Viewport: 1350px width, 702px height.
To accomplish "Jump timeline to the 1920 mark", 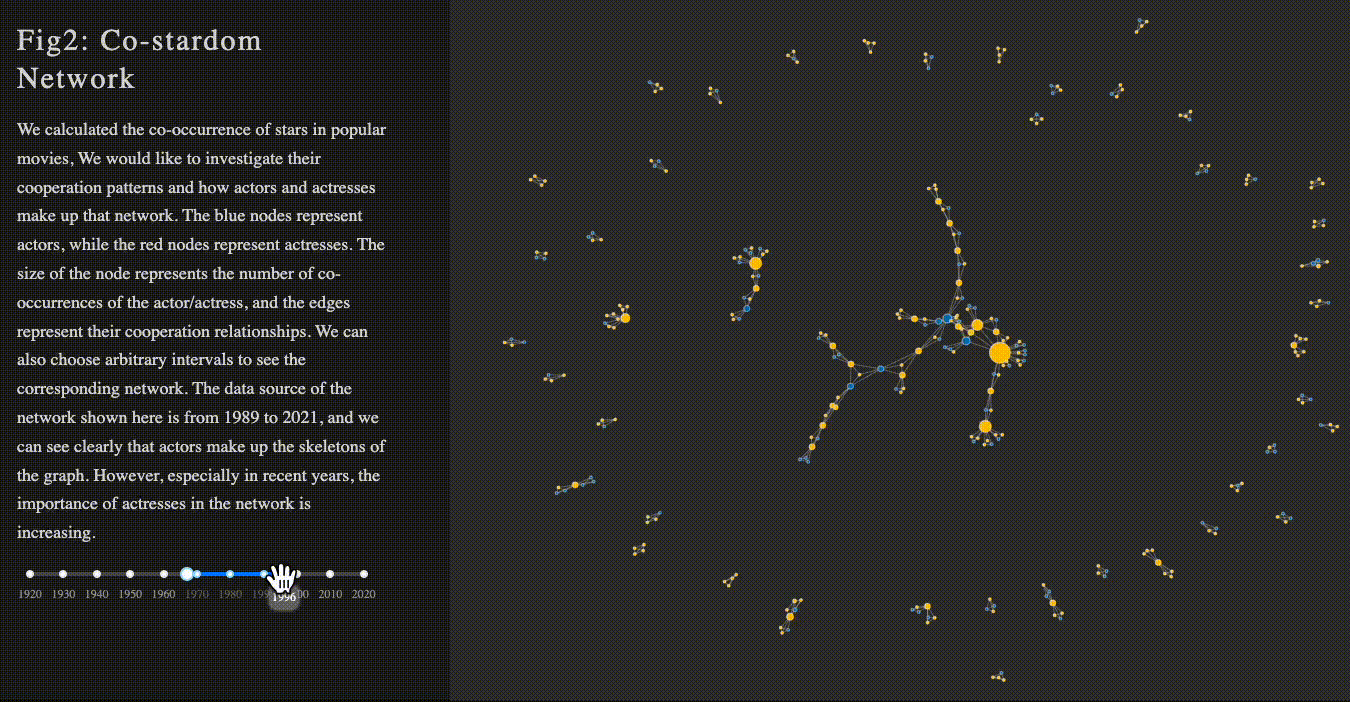I will pyautogui.click(x=30, y=574).
